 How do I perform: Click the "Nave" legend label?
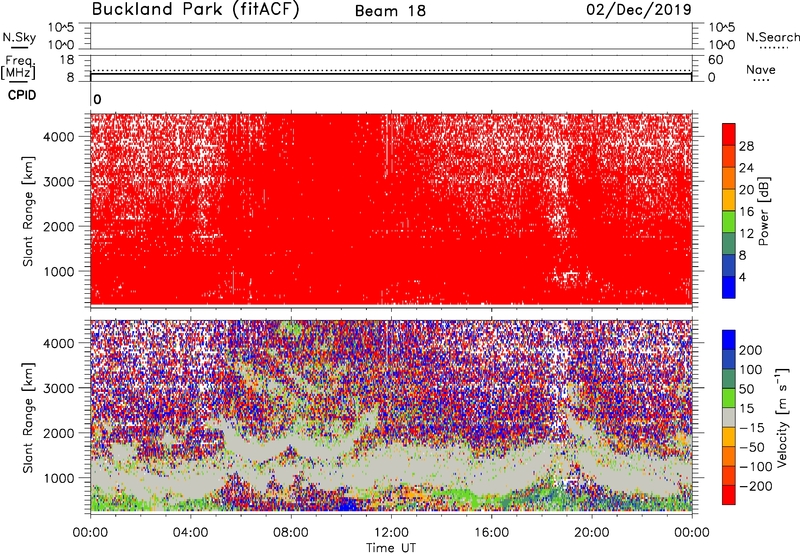[x=760, y=69]
